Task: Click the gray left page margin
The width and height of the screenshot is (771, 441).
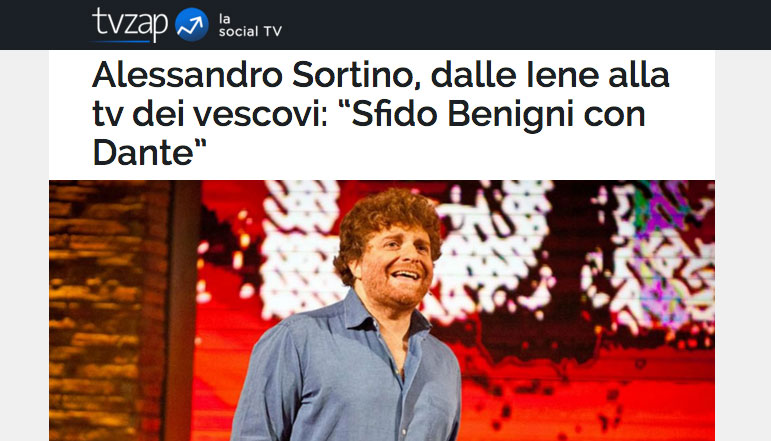Action: (24, 245)
